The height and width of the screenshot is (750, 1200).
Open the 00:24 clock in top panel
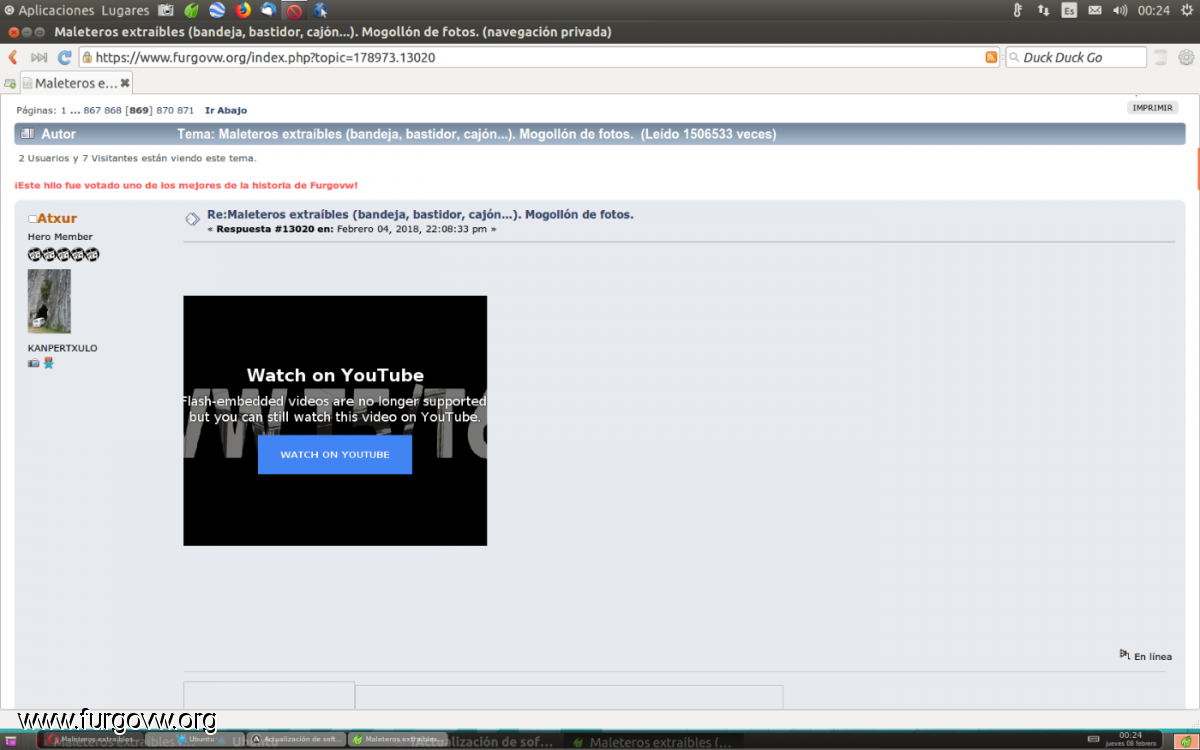tap(1154, 11)
